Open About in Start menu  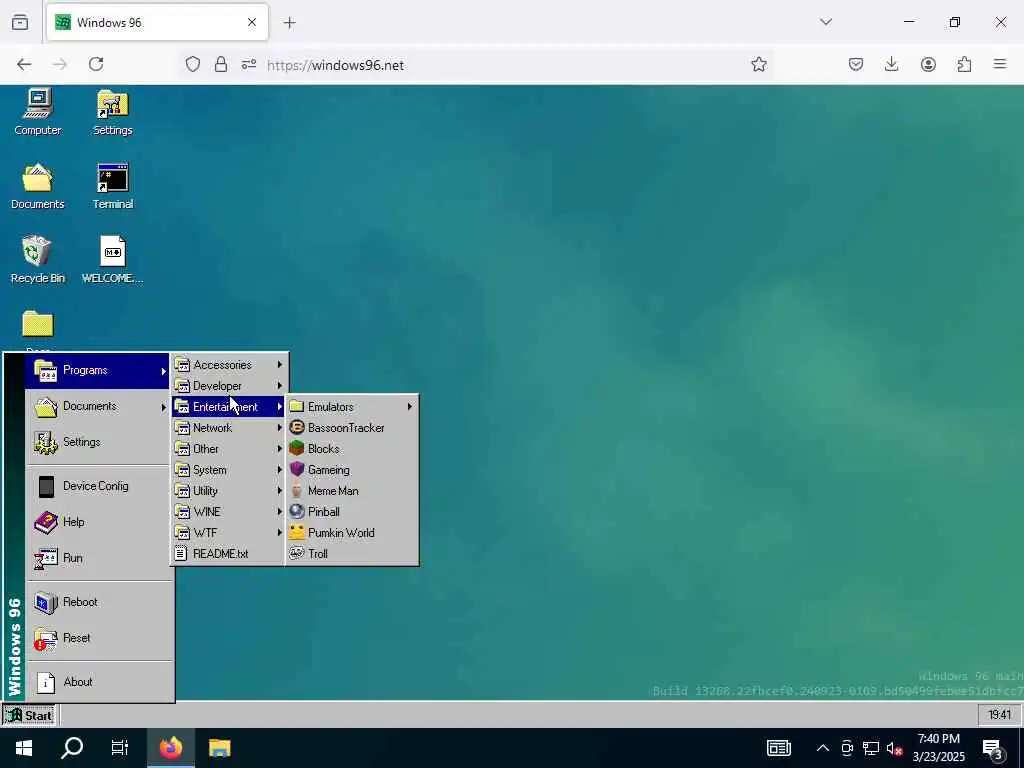(x=99, y=682)
